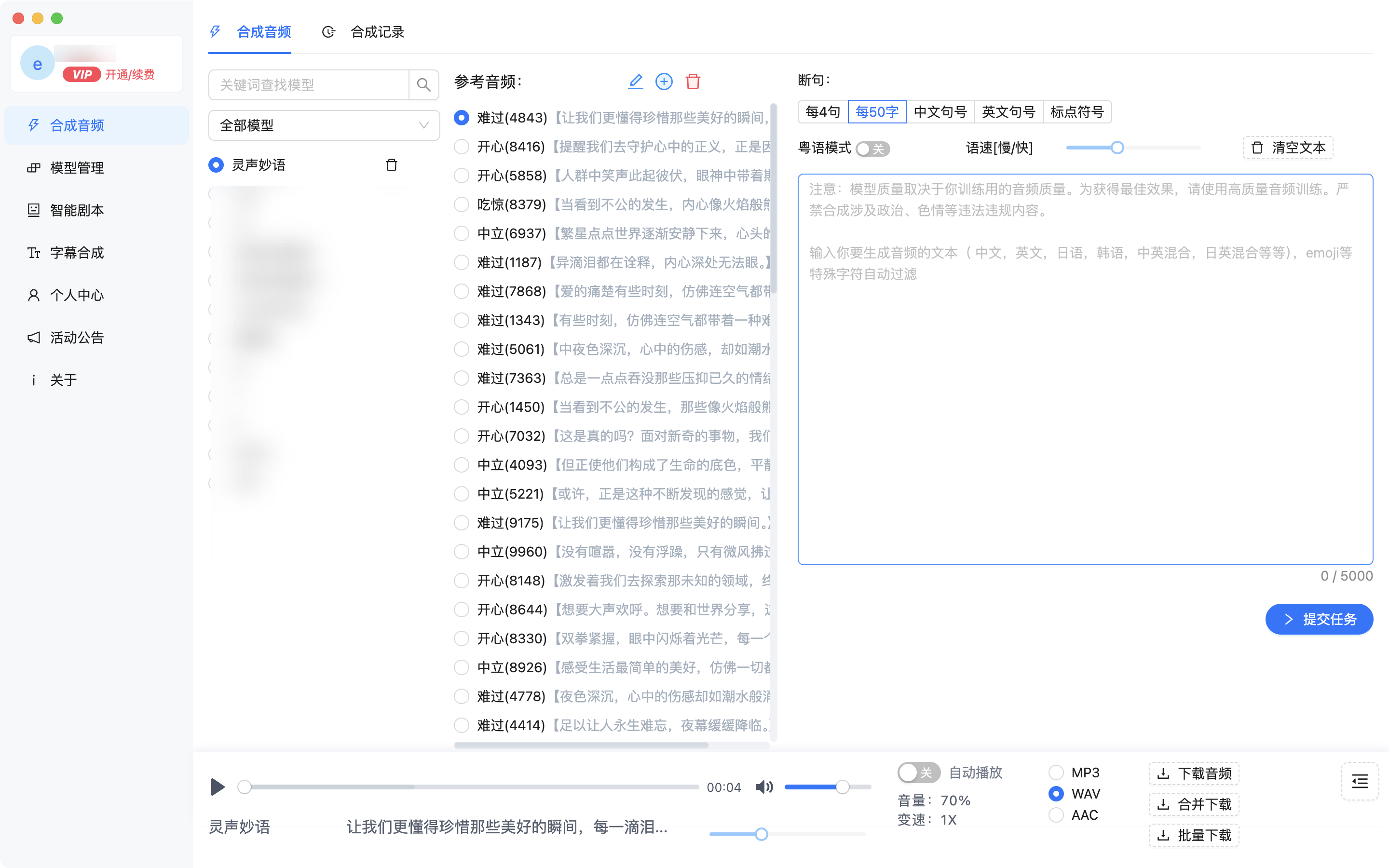Open the playlist menu icon at bottom right
This screenshot has width=1389, height=868.
1359,781
